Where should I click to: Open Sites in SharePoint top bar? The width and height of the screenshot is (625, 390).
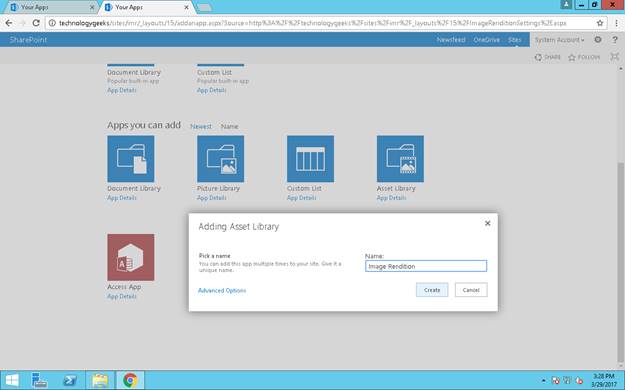(515, 40)
